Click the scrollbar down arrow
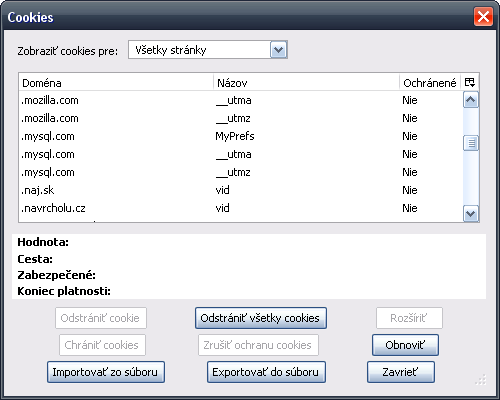Screen dimensions: 500x400 (471, 214)
